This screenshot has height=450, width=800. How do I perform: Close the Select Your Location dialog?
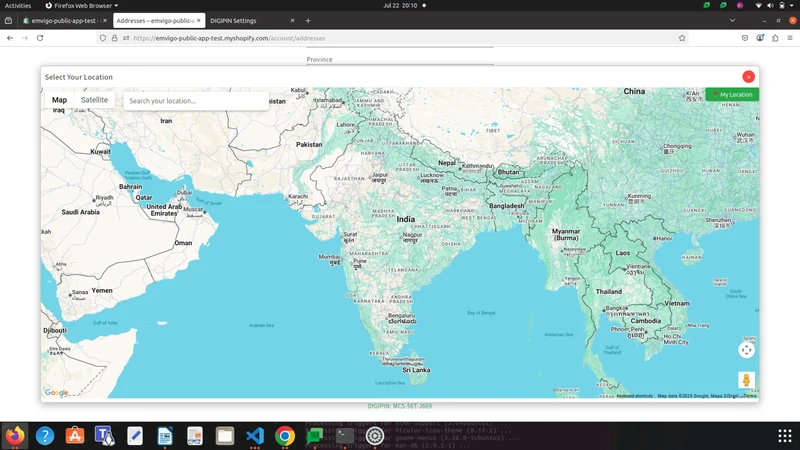(x=748, y=77)
